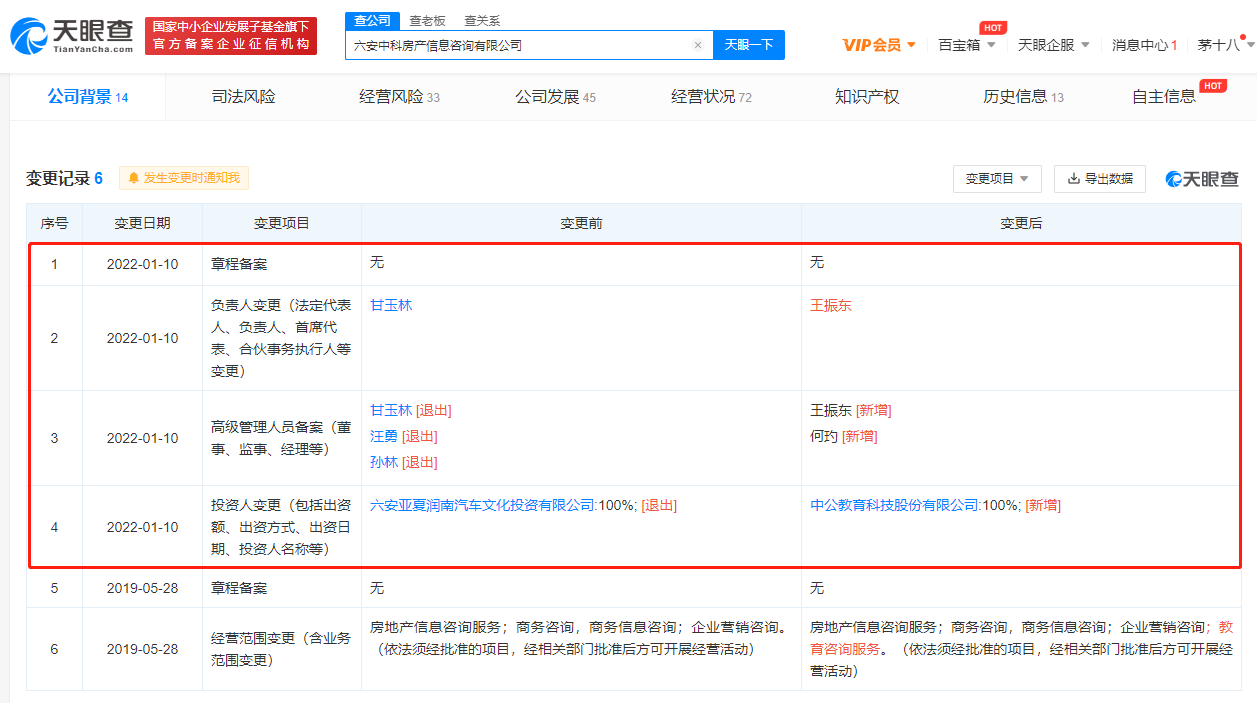1257x703 pixels.
Task: Open 孙林 link in 高级管理人员备案 row
Action: [384, 462]
